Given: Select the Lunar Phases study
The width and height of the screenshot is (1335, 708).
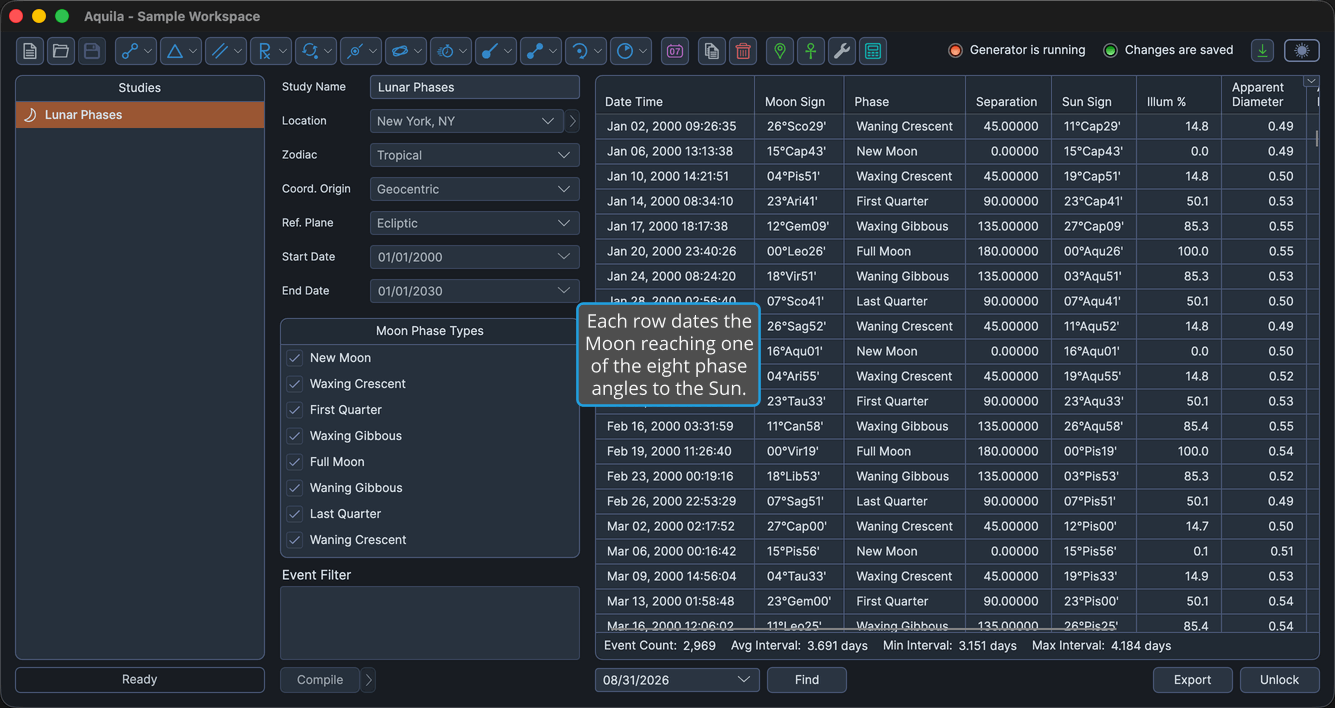Looking at the screenshot, I should click(x=140, y=115).
